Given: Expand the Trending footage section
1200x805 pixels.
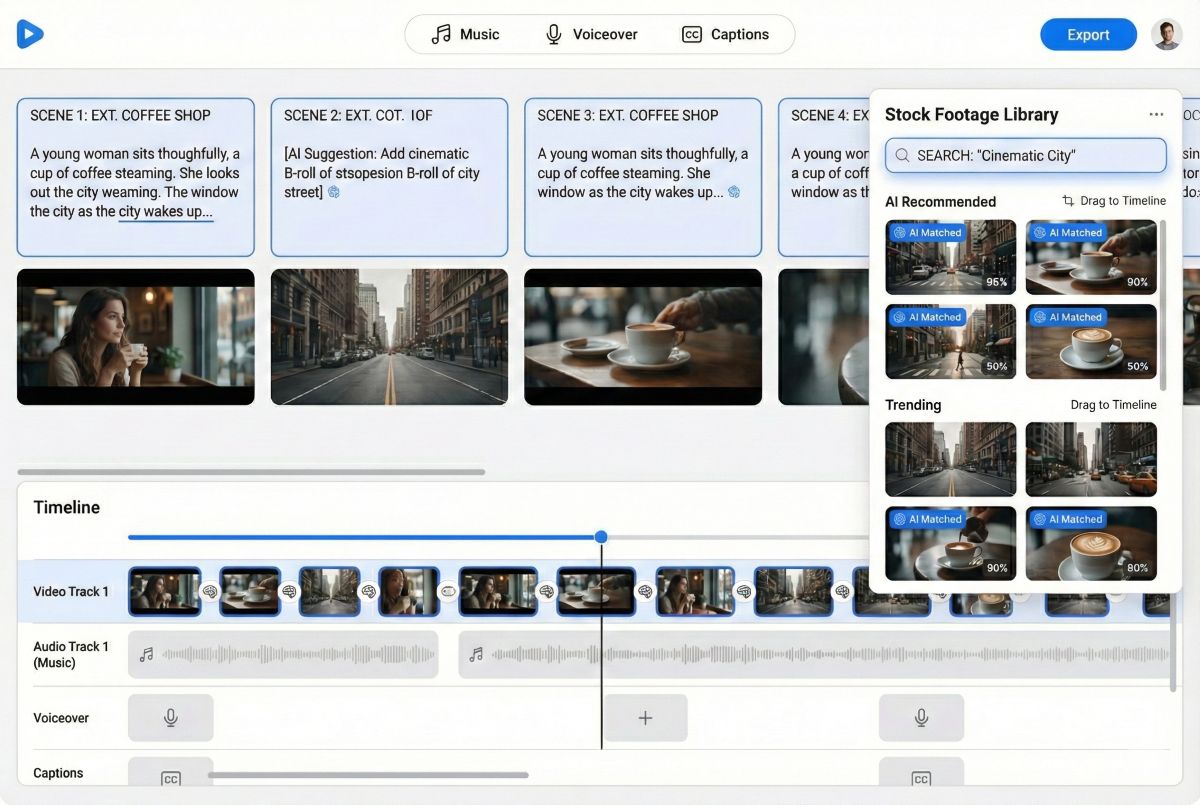Looking at the screenshot, I should pos(913,405).
